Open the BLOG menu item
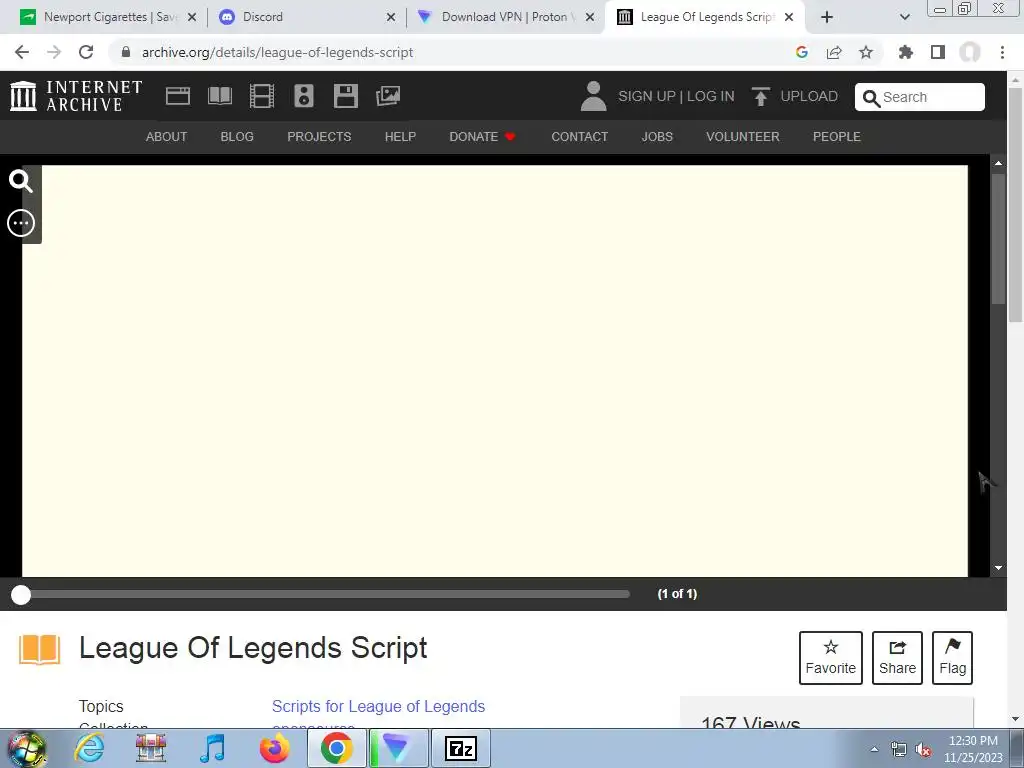Screen dimensions: 1024x768 pyautogui.click(x=237, y=136)
